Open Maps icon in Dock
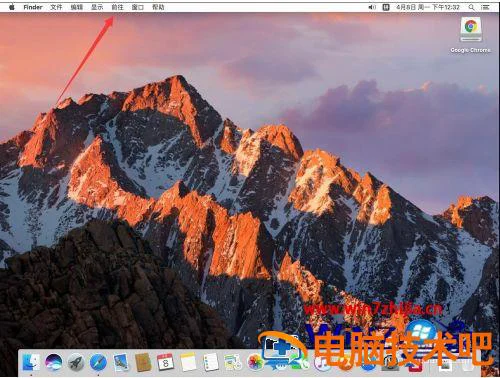Viewport: 500px width, 378px height. tap(233, 362)
